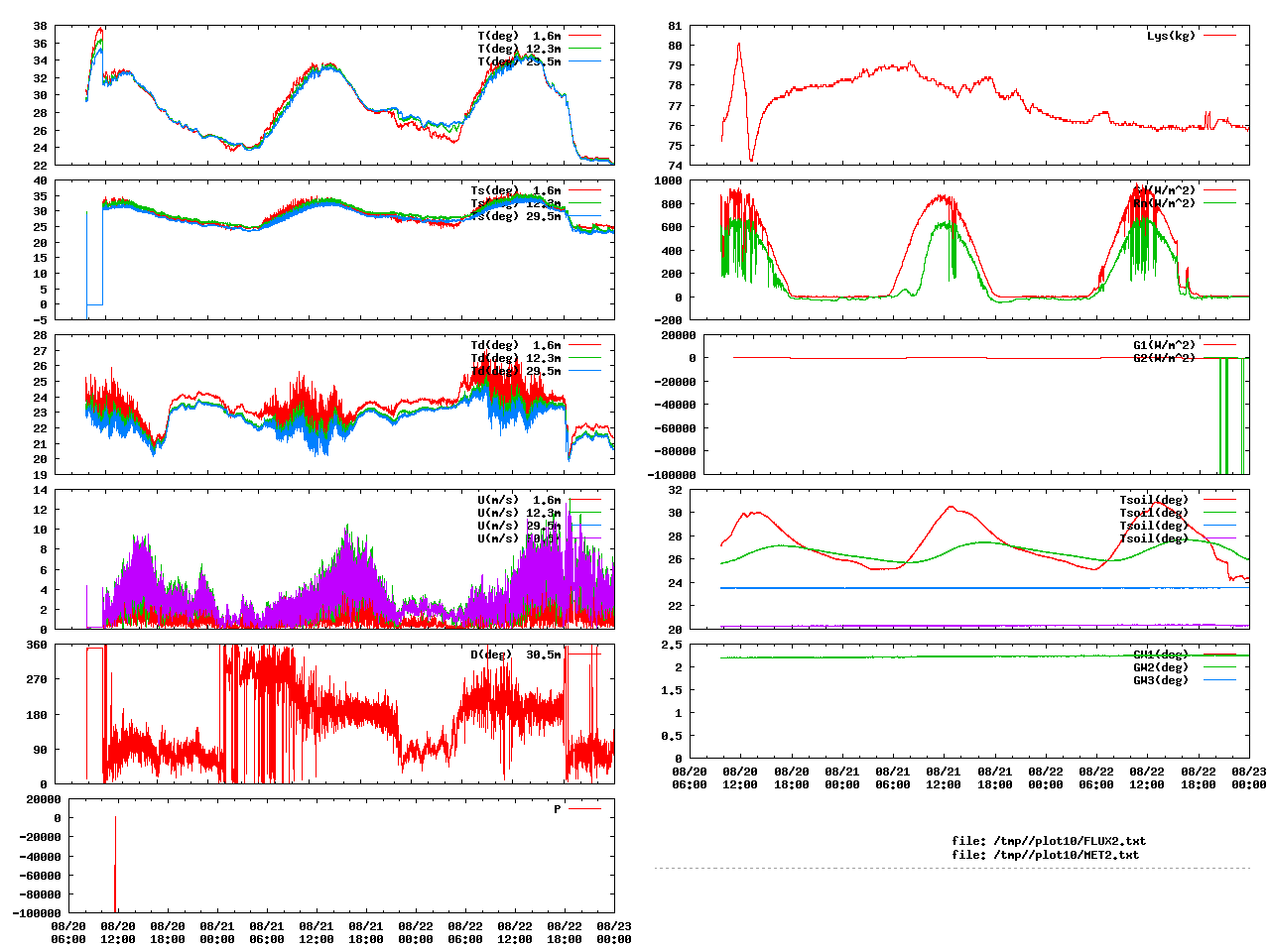Click the 'GW3(deg)' legend label
This screenshot has height=952, width=1270.
pyautogui.click(x=1161, y=680)
